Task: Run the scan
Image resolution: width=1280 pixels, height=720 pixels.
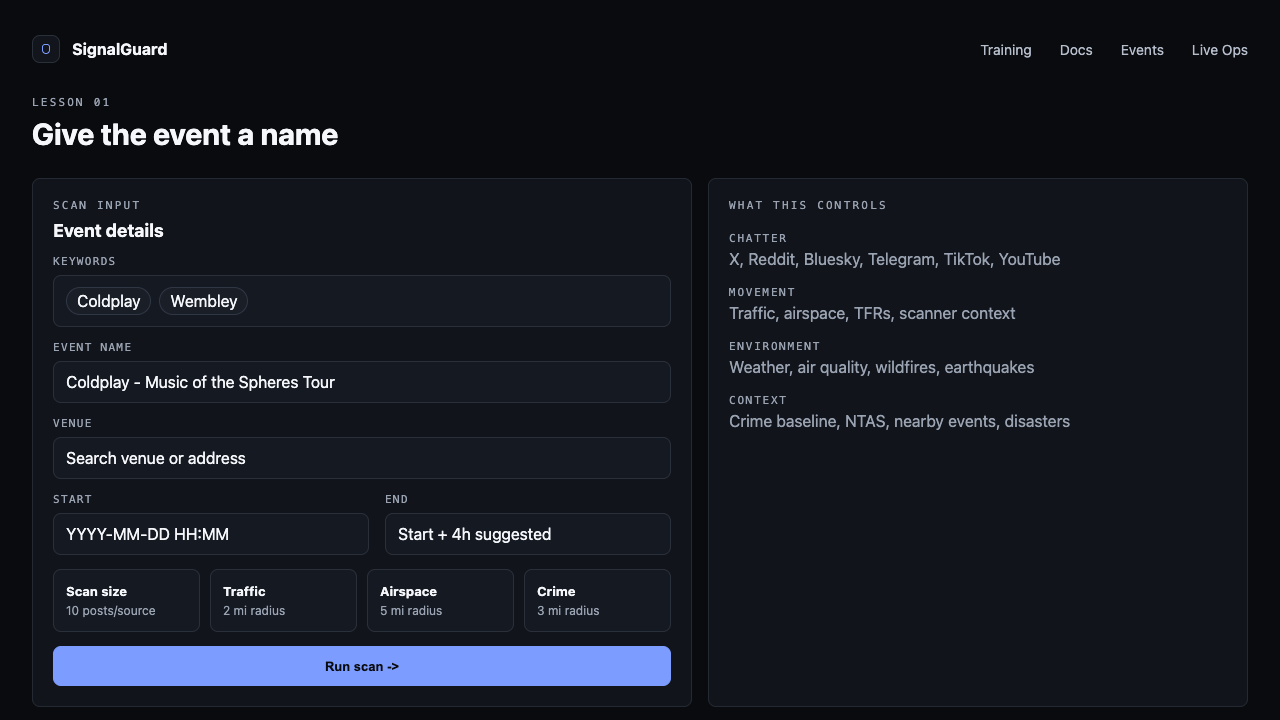Action: tap(362, 666)
